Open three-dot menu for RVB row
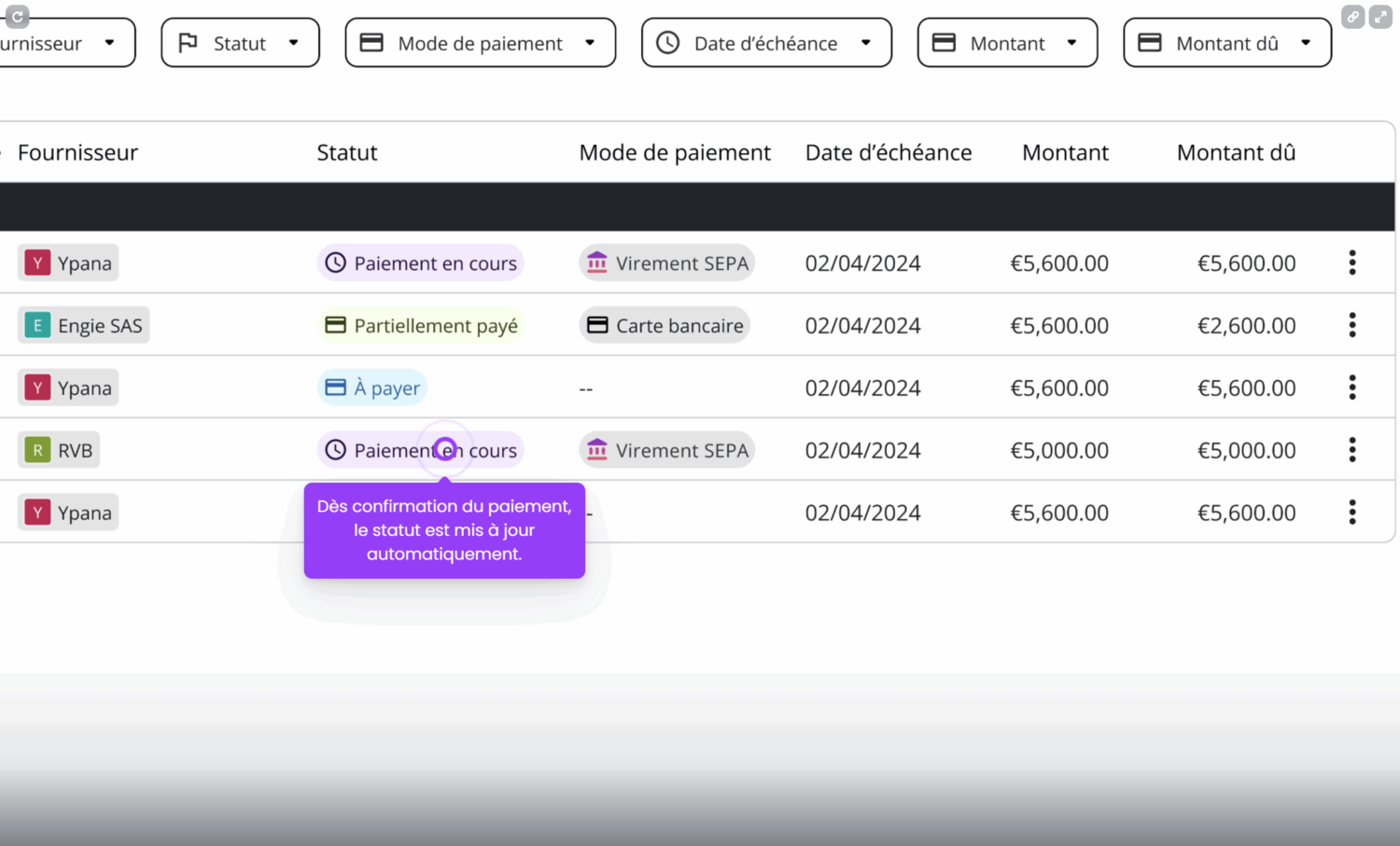This screenshot has height=846, width=1400. 1351,450
